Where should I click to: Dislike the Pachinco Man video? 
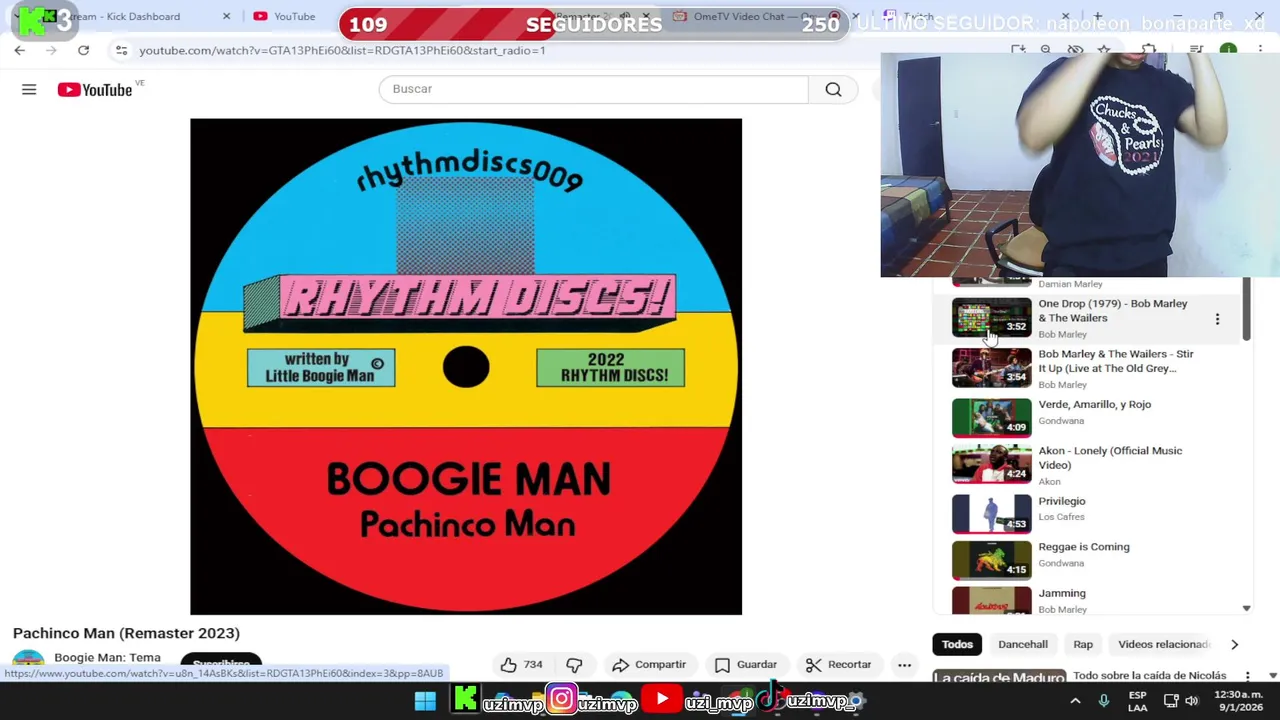(574, 664)
